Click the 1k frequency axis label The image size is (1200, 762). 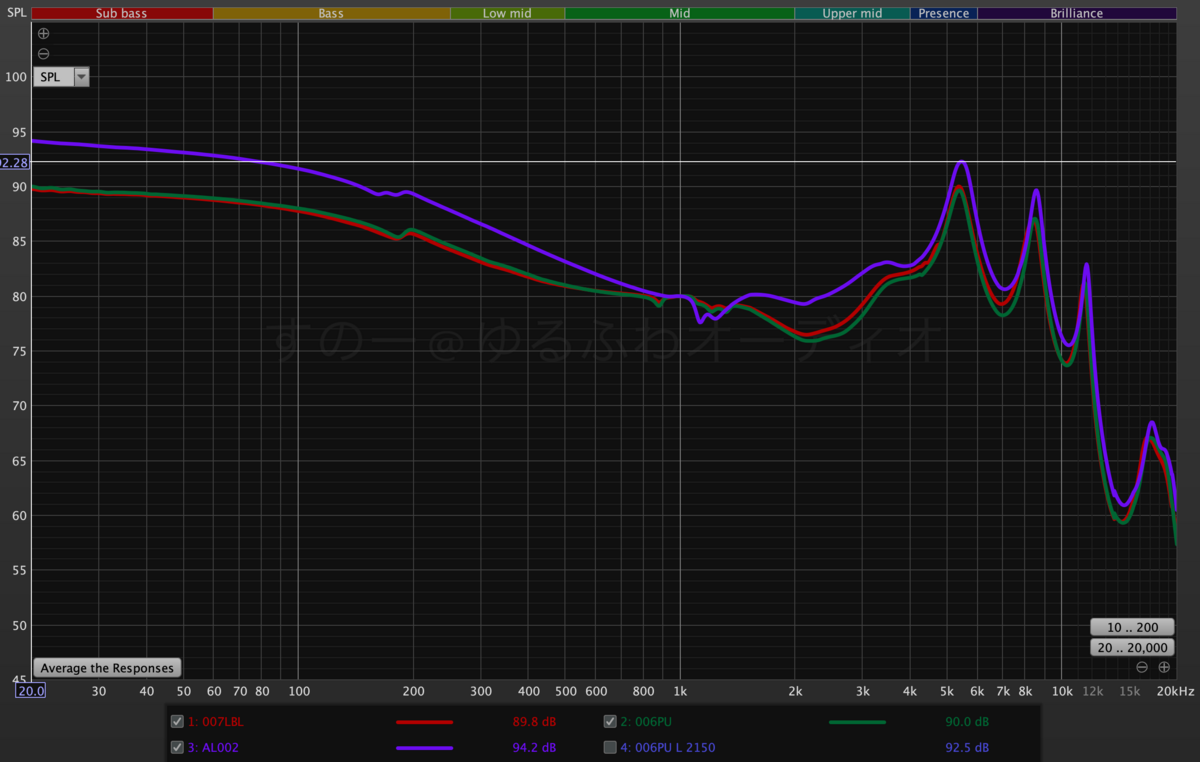[680, 691]
